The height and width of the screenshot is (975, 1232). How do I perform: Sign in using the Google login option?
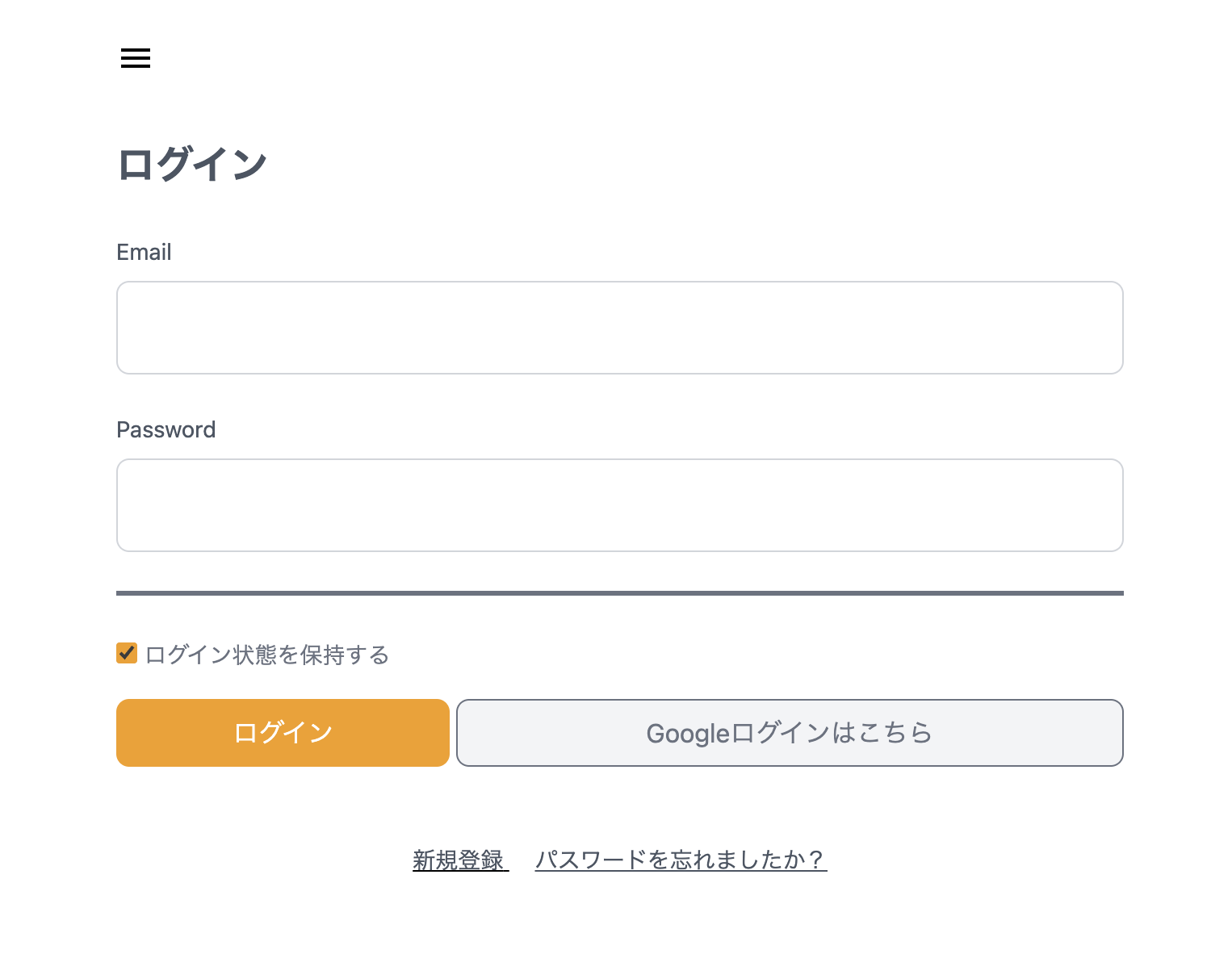[789, 733]
